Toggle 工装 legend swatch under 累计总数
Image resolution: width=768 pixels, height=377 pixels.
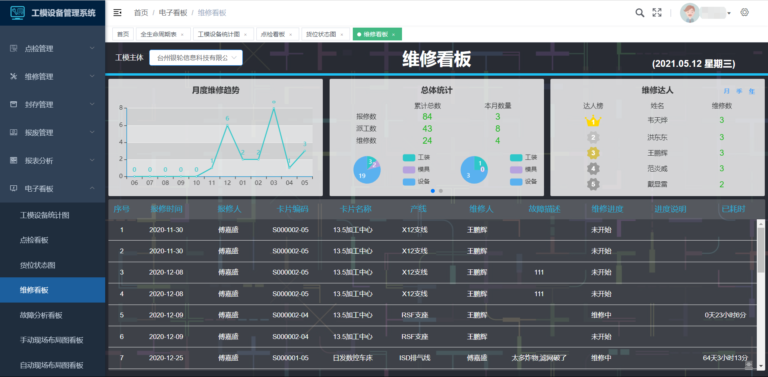tap(409, 158)
